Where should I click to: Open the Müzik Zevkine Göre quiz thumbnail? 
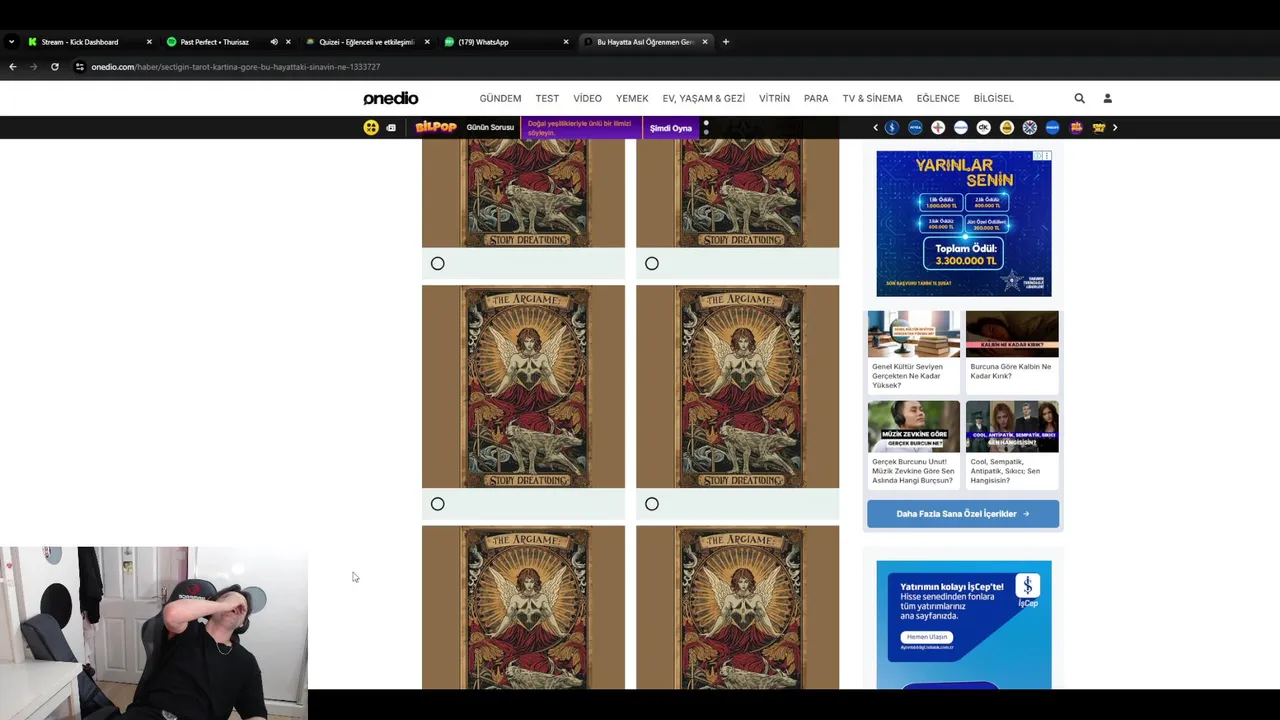click(x=914, y=427)
